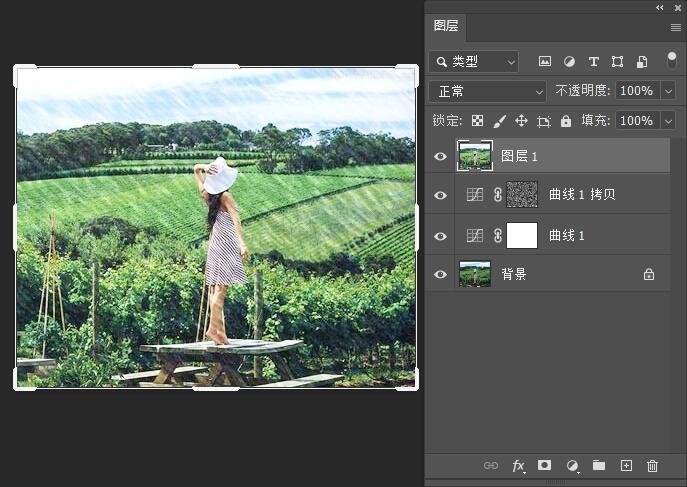Open the 填充 slider dropdown arrow
This screenshot has height=487, width=687.
tap(668, 120)
